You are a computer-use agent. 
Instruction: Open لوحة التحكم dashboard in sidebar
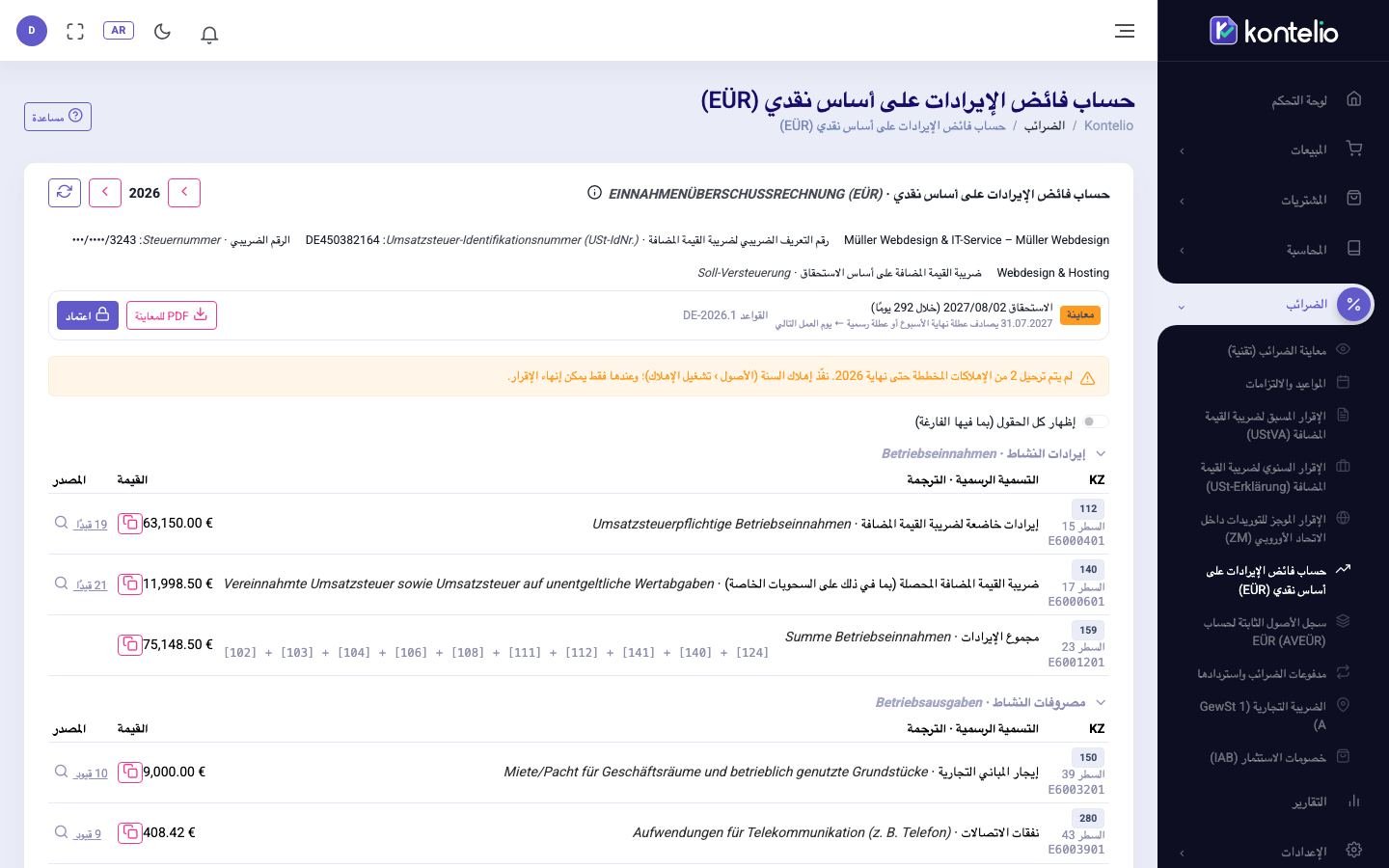click(x=1273, y=99)
